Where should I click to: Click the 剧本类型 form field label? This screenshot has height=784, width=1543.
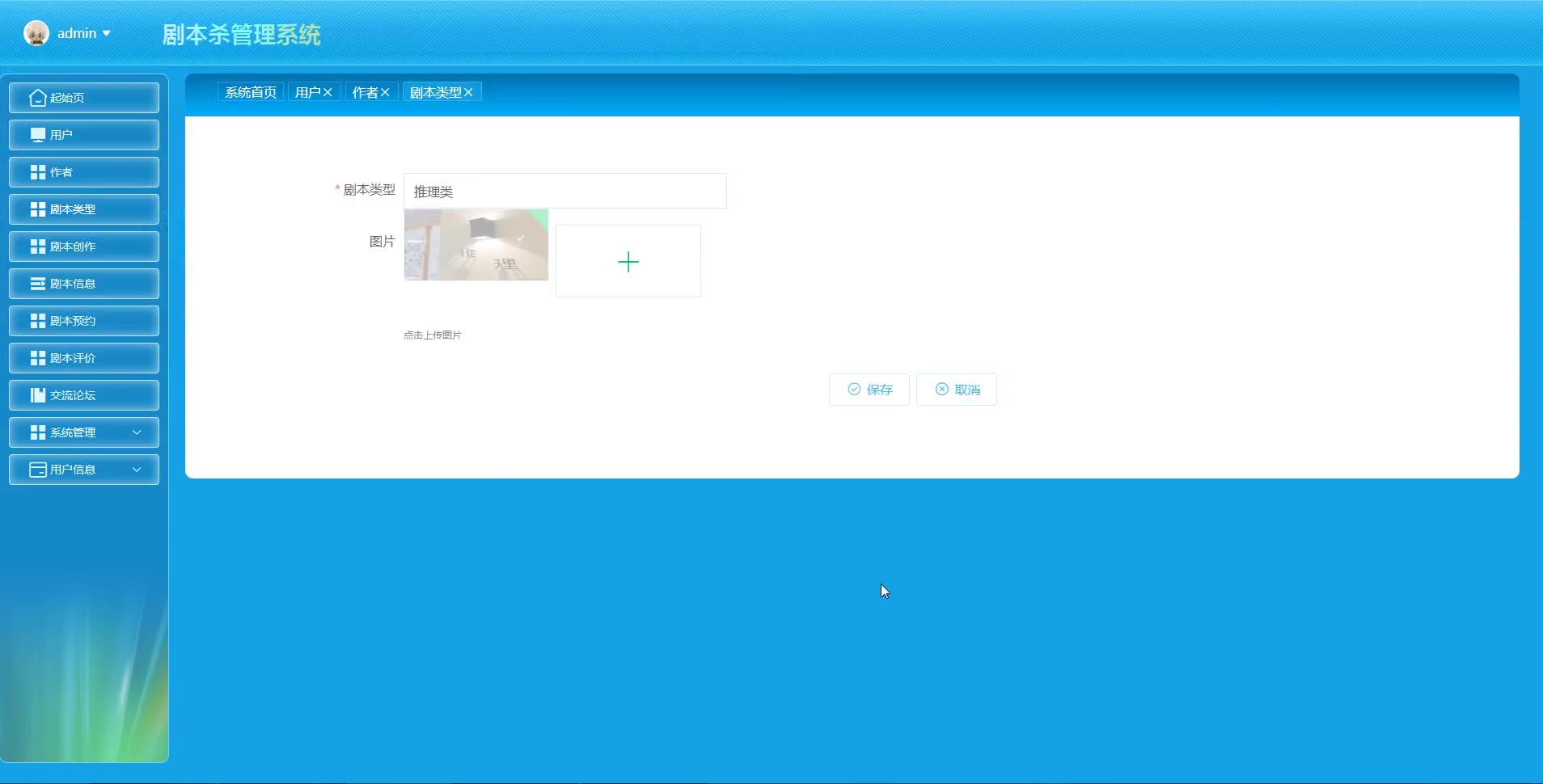(370, 190)
